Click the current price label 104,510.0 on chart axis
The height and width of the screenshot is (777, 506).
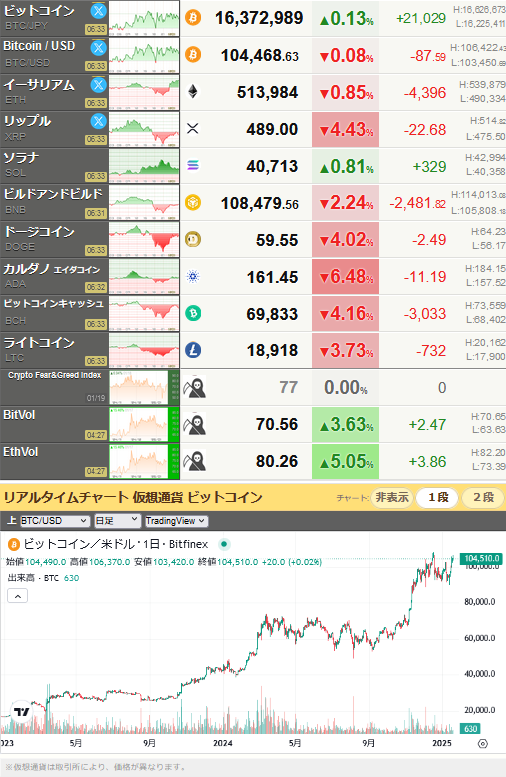pyautogui.click(x=481, y=558)
